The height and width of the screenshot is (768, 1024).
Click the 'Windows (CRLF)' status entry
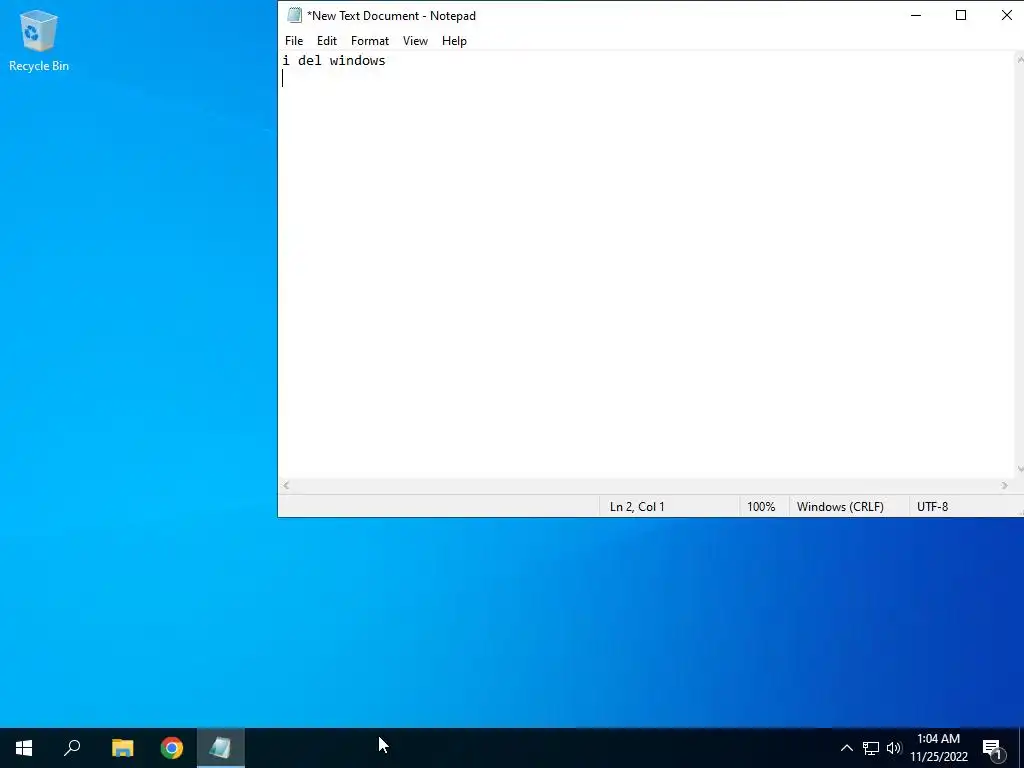tap(840, 507)
